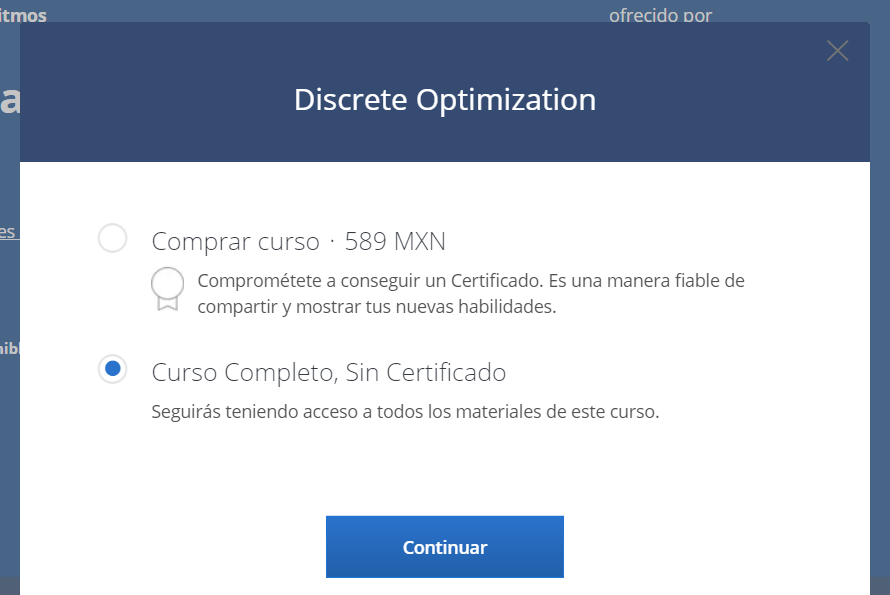The height and width of the screenshot is (595, 890).
Task: Click the Seguirás teniendo acceso description text
Action: pyautogui.click(x=405, y=411)
